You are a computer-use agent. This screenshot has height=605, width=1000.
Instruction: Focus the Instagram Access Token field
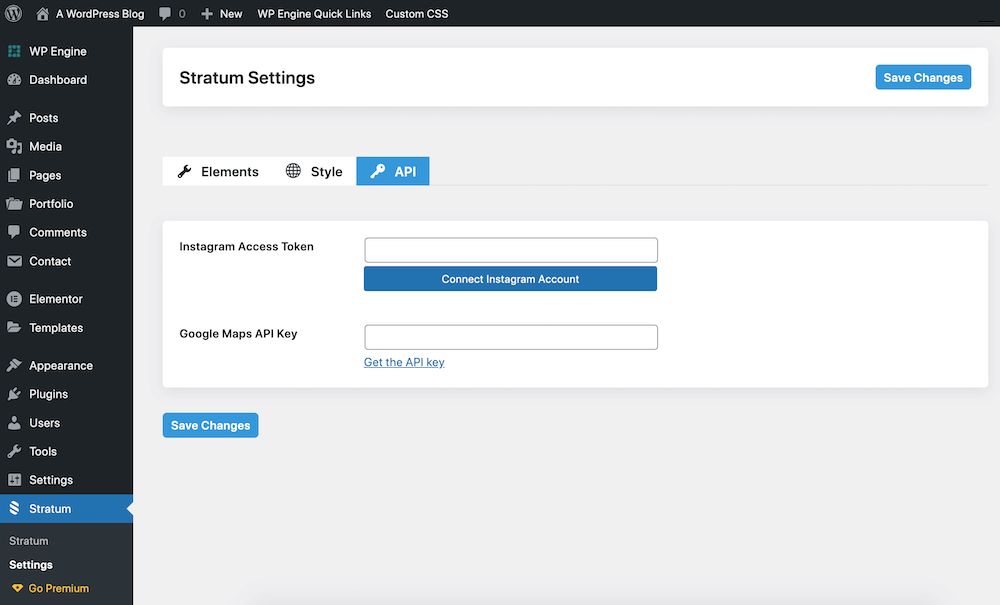[510, 250]
